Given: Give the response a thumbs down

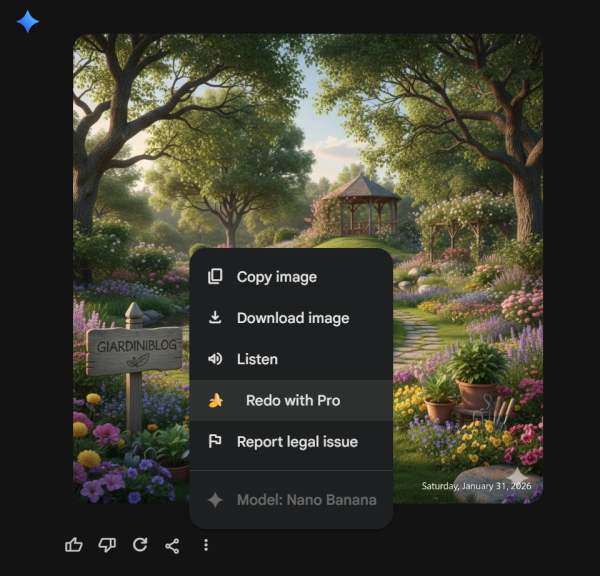Looking at the screenshot, I should click(107, 545).
